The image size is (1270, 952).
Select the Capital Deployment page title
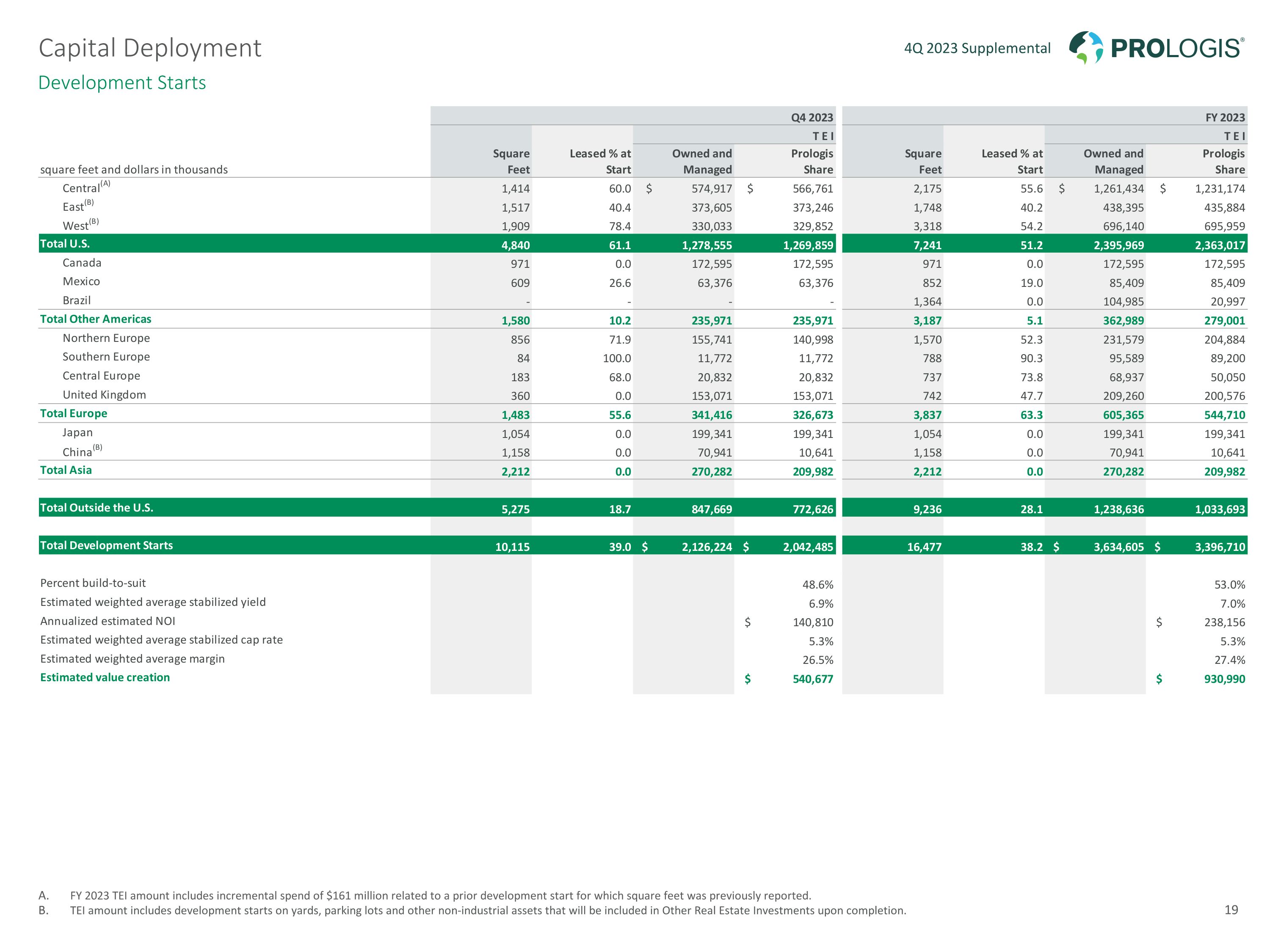150,48
